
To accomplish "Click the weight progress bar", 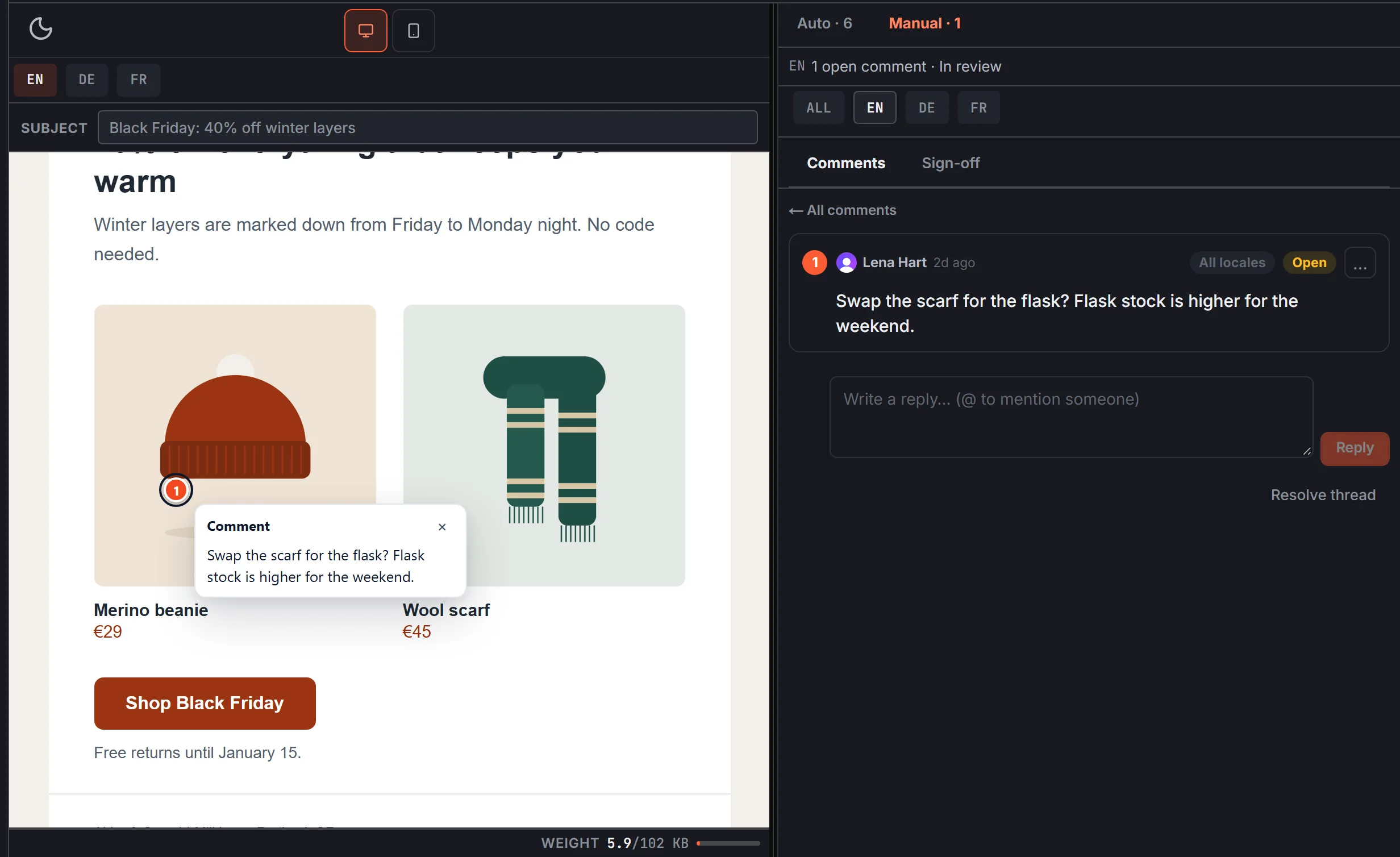I will tap(728, 843).
